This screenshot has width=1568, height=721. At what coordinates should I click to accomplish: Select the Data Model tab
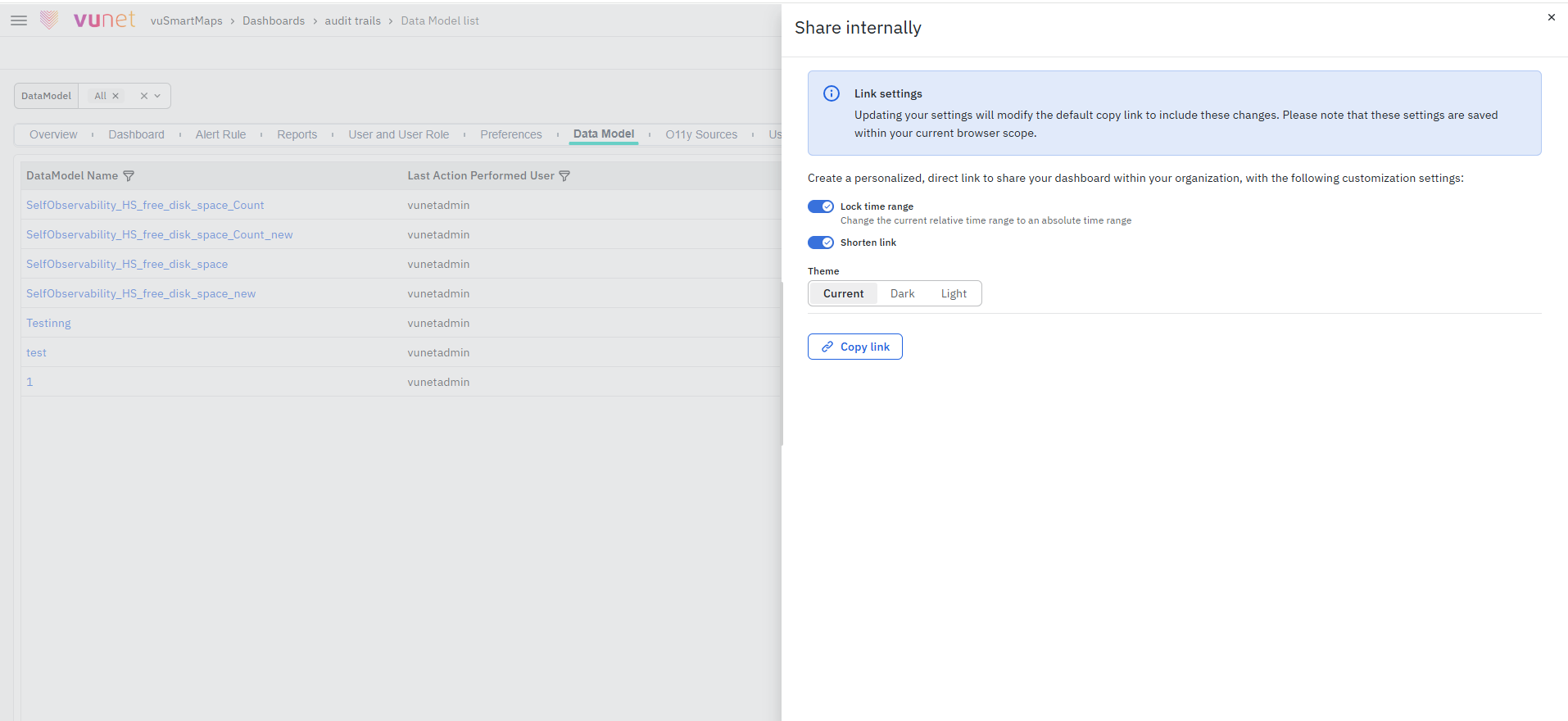604,134
